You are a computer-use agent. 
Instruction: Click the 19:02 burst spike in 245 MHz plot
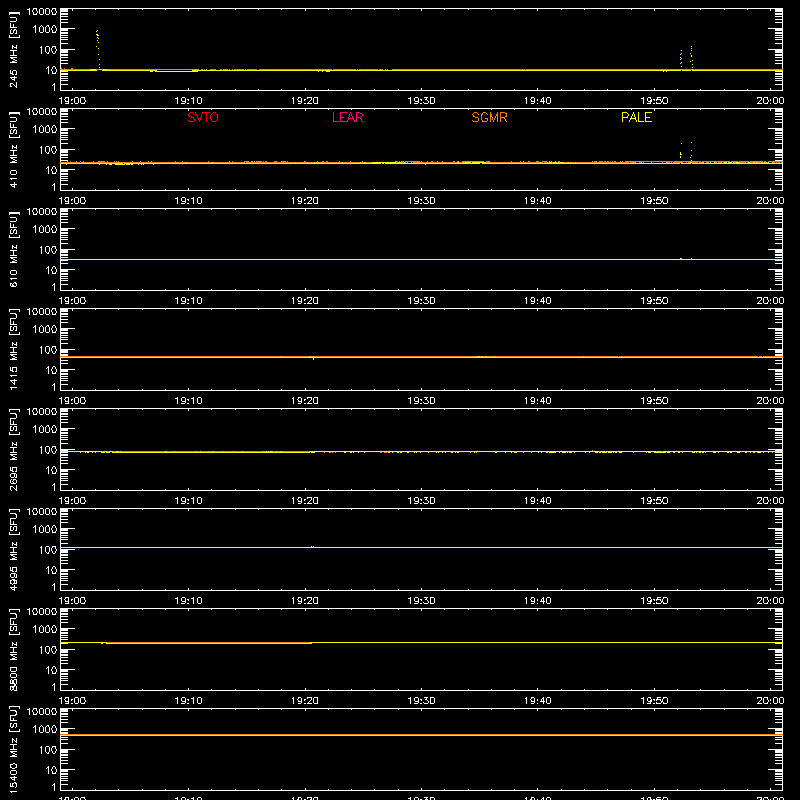[97, 49]
